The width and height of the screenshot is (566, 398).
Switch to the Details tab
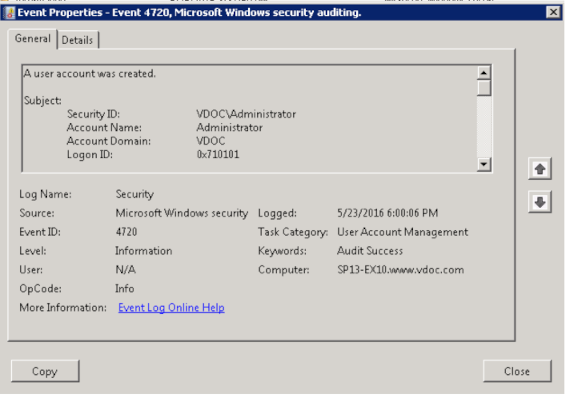pyautogui.click(x=77, y=40)
